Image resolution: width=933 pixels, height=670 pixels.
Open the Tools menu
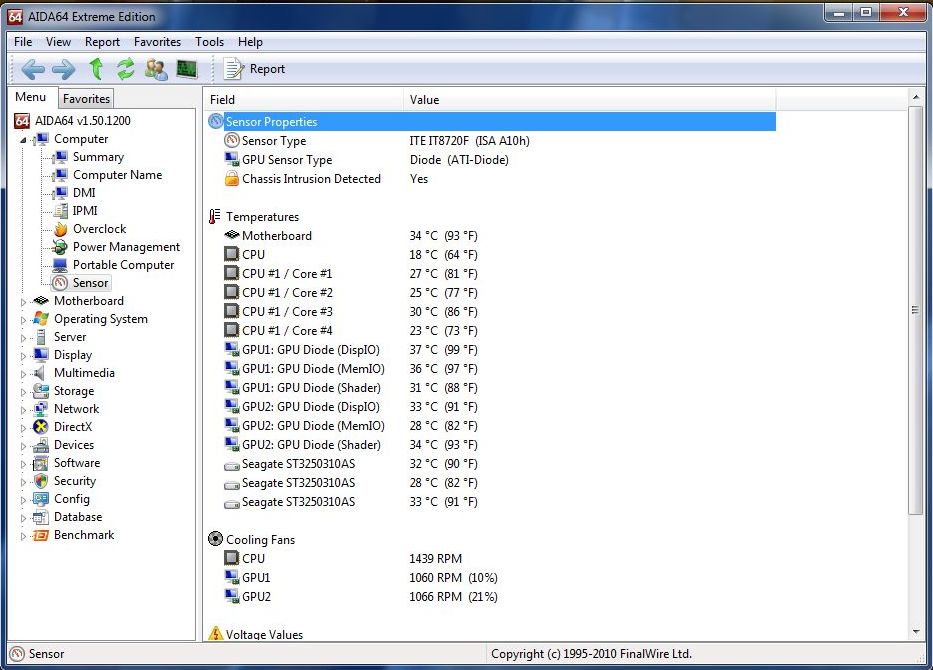[209, 42]
